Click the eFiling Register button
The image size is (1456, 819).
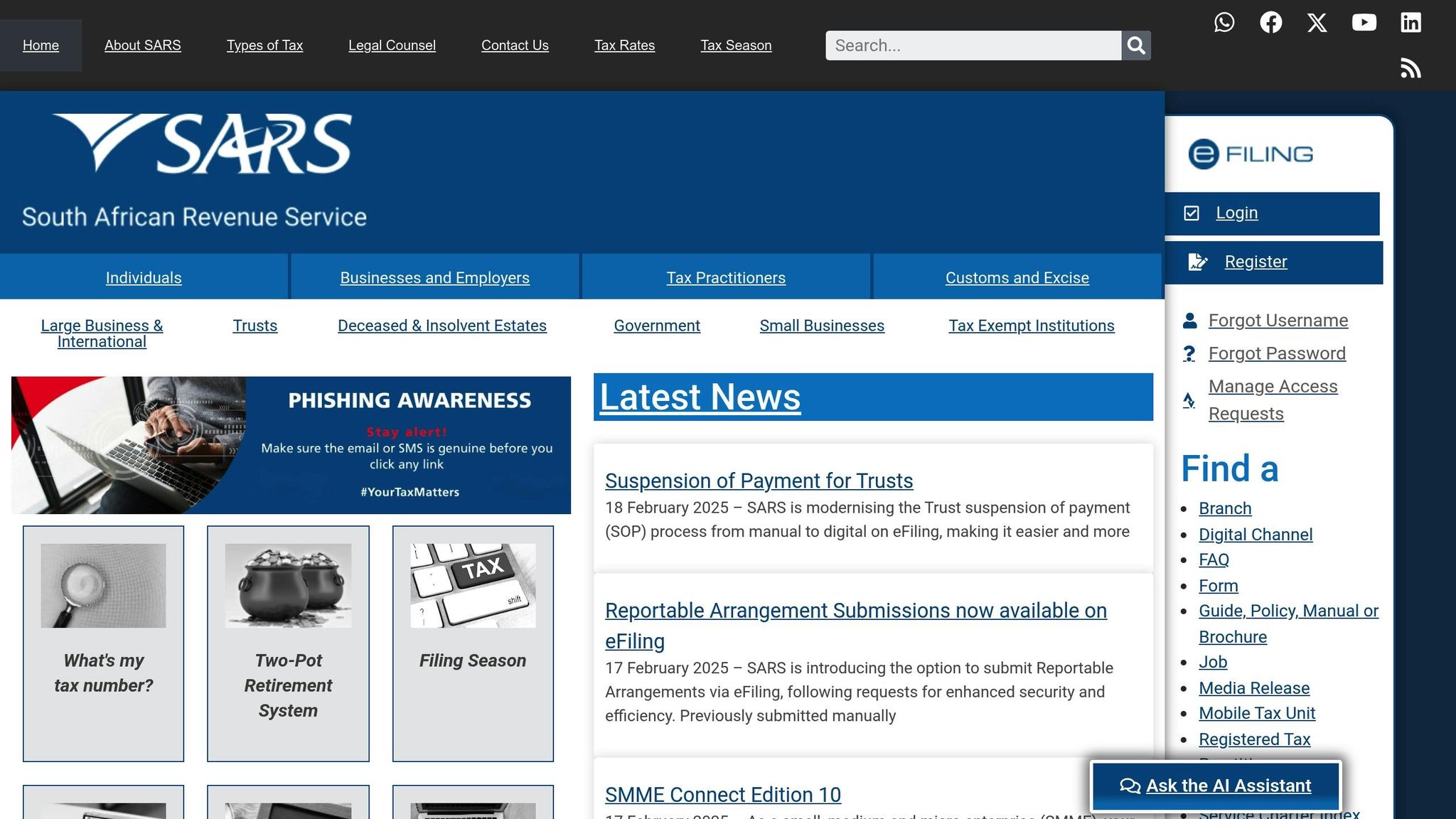(1274, 262)
